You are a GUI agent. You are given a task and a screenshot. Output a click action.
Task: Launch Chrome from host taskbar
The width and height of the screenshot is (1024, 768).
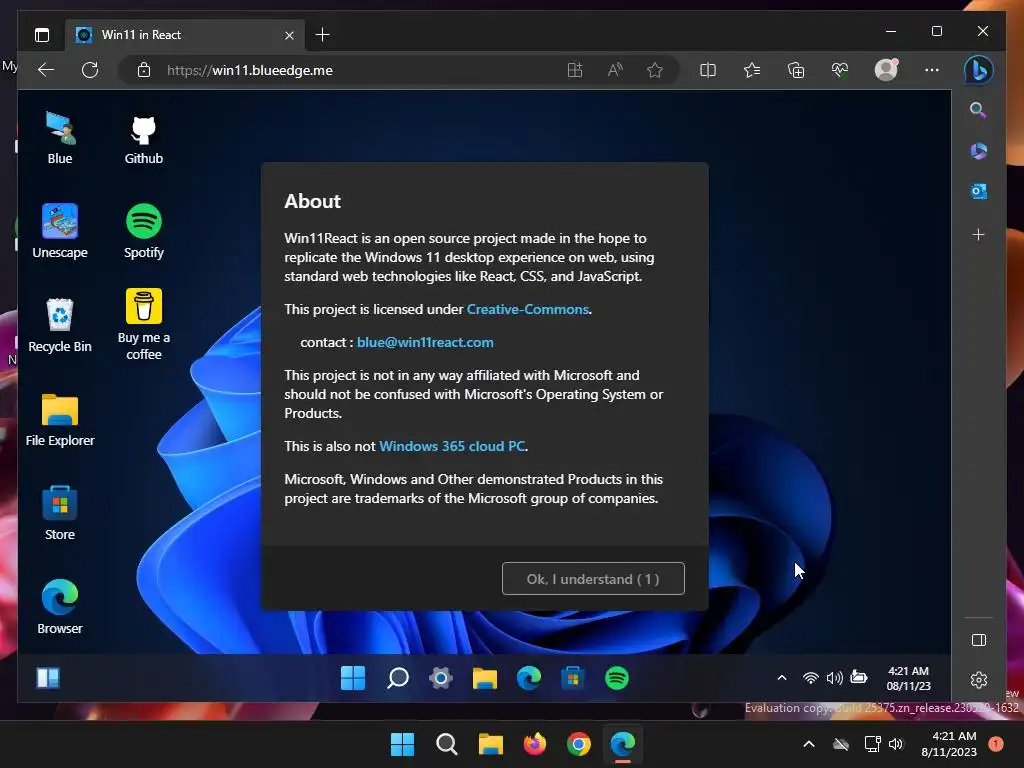579,744
